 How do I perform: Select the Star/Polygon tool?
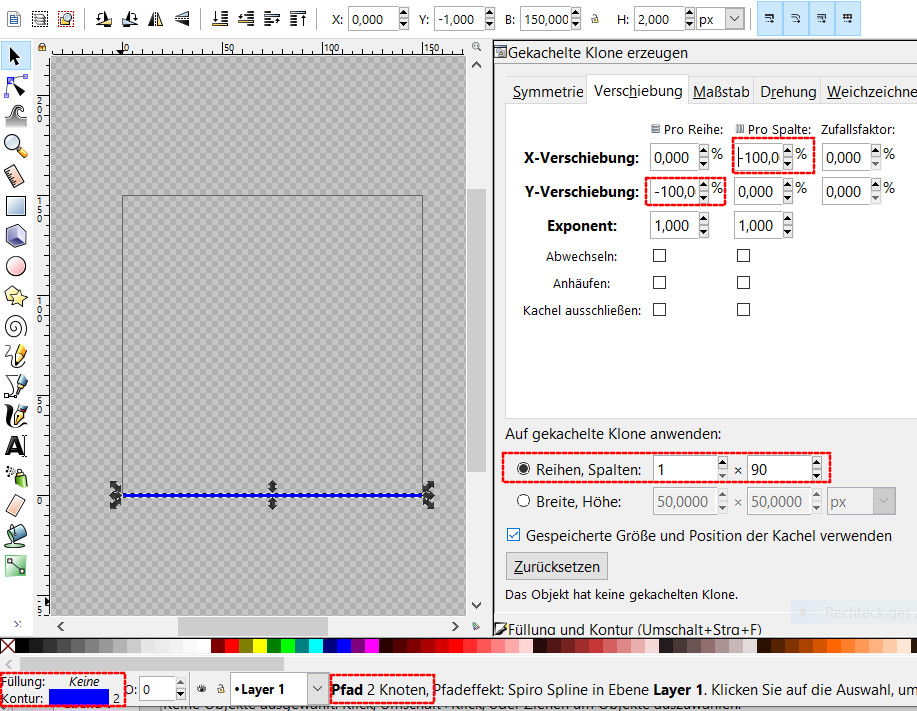(x=15, y=296)
